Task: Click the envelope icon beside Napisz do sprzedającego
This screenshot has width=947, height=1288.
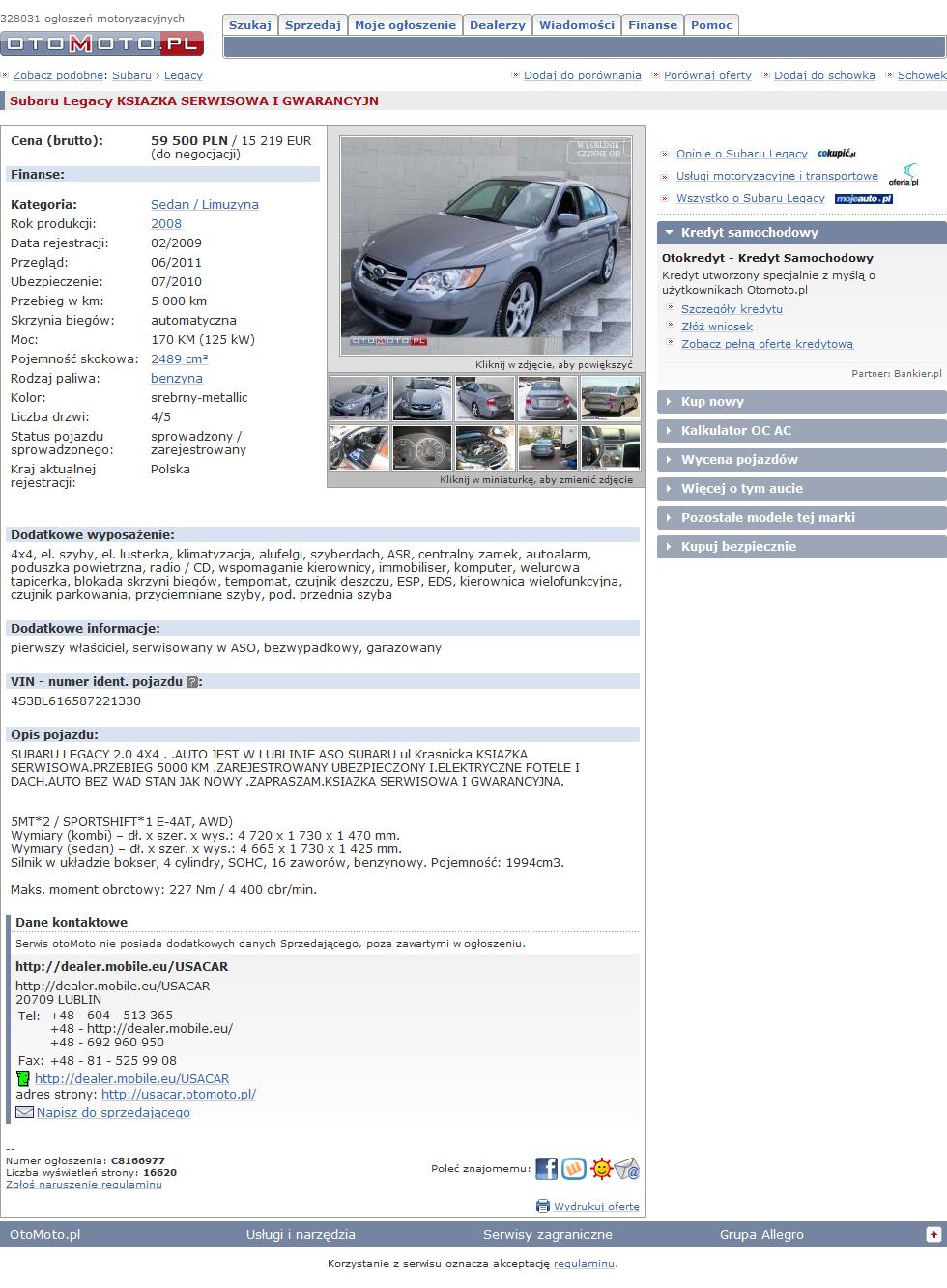Action: 24,1112
